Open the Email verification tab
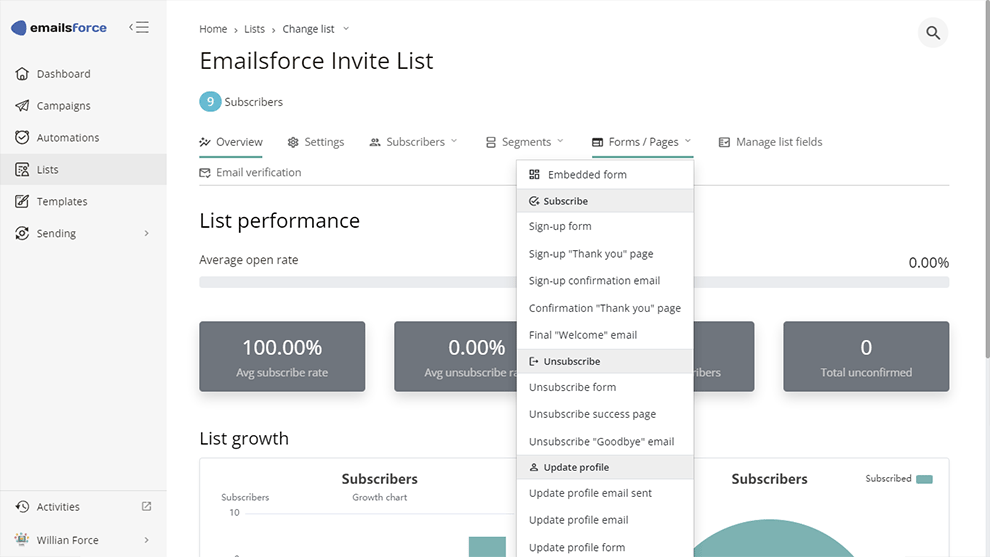 pos(250,172)
